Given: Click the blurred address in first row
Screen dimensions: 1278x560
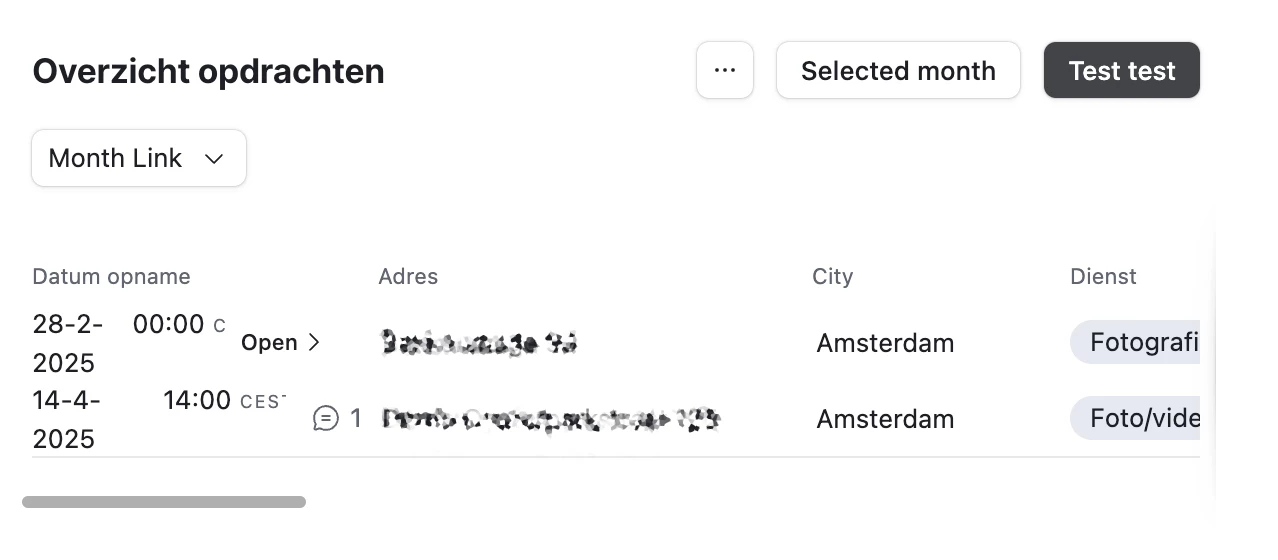Looking at the screenshot, I should (478, 343).
